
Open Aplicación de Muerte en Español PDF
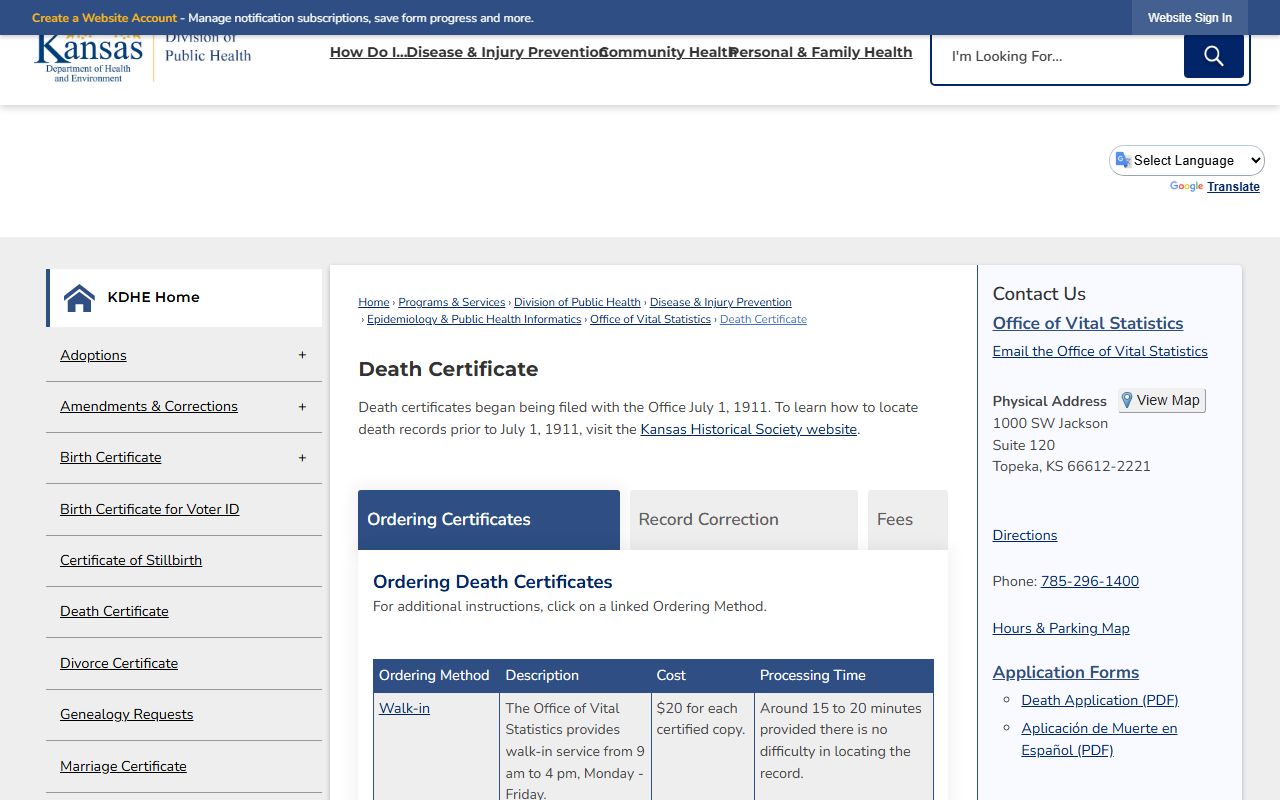point(1099,739)
